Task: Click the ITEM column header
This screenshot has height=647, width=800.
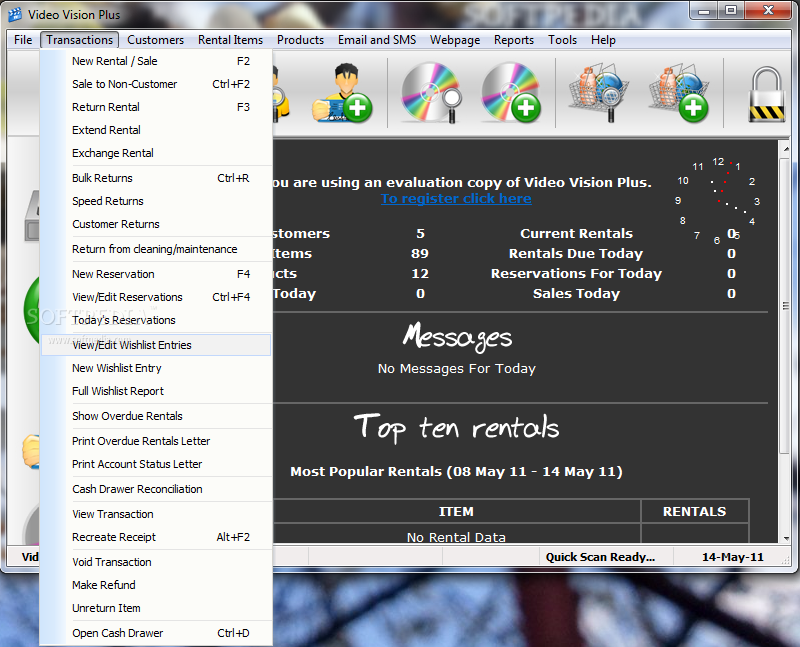Action: click(456, 511)
